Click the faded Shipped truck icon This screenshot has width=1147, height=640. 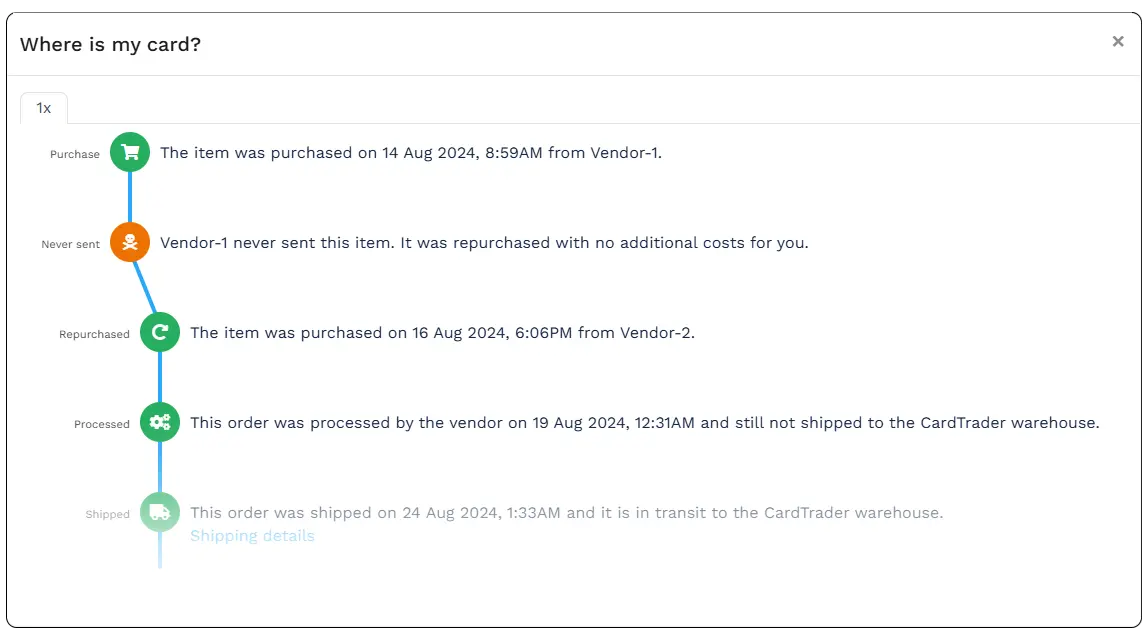(160, 512)
